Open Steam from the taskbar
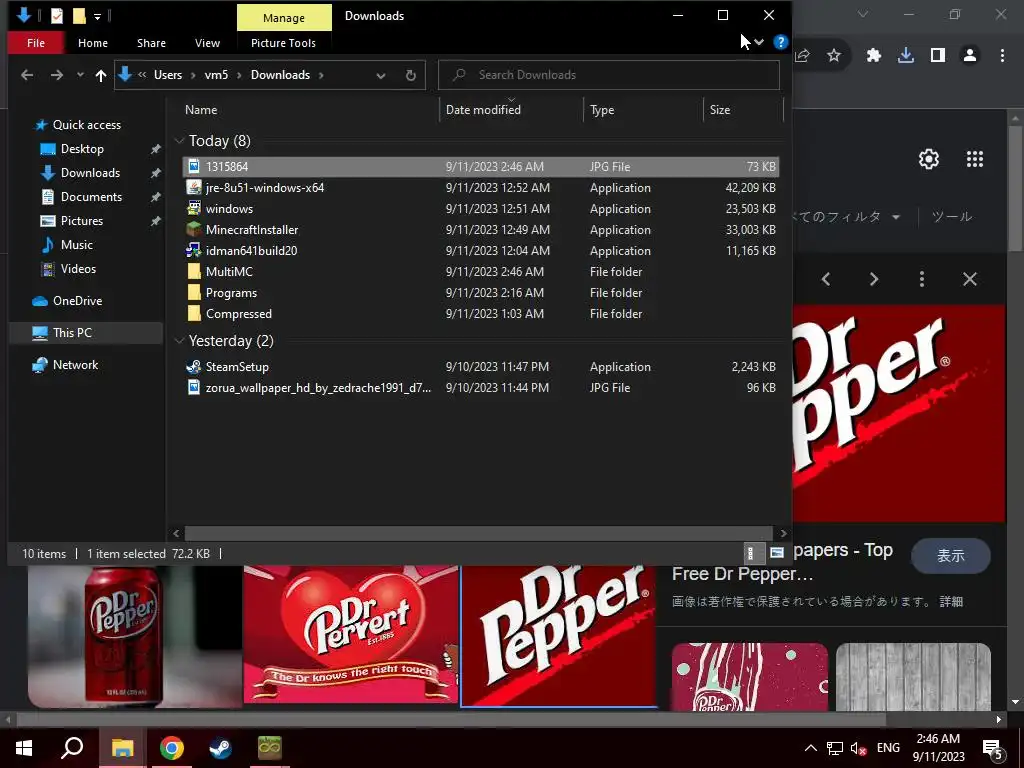The image size is (1024, 768). click(x=221, y=748)
